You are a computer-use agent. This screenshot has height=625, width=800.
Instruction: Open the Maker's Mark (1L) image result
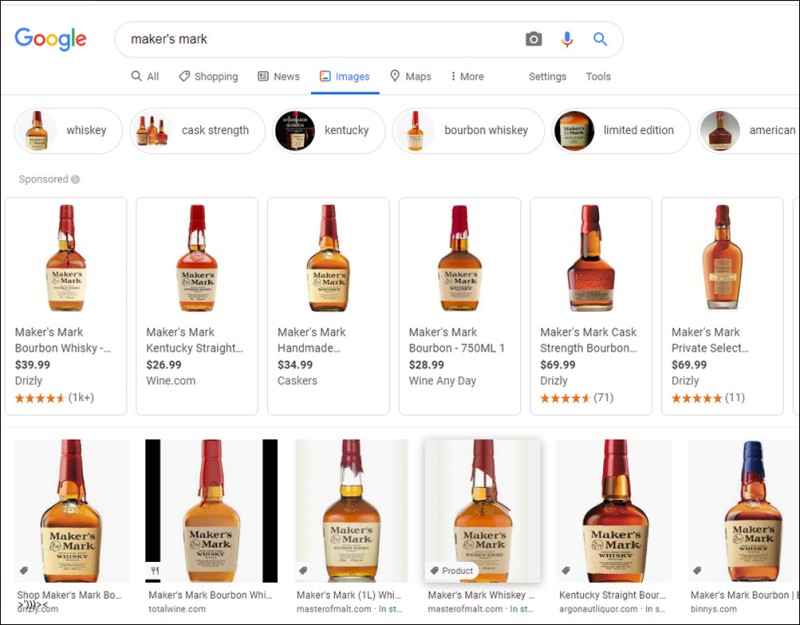(x=352, y=511)
